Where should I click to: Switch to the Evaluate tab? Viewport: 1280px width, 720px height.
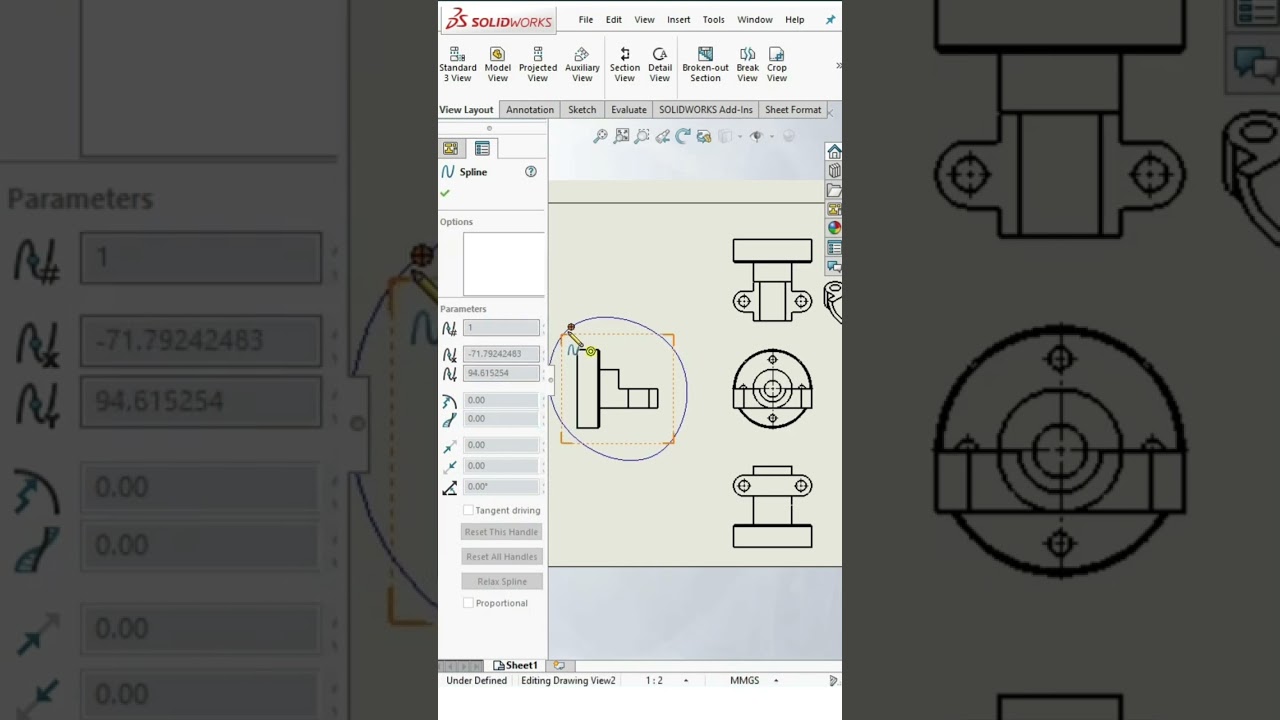(628, 110)
